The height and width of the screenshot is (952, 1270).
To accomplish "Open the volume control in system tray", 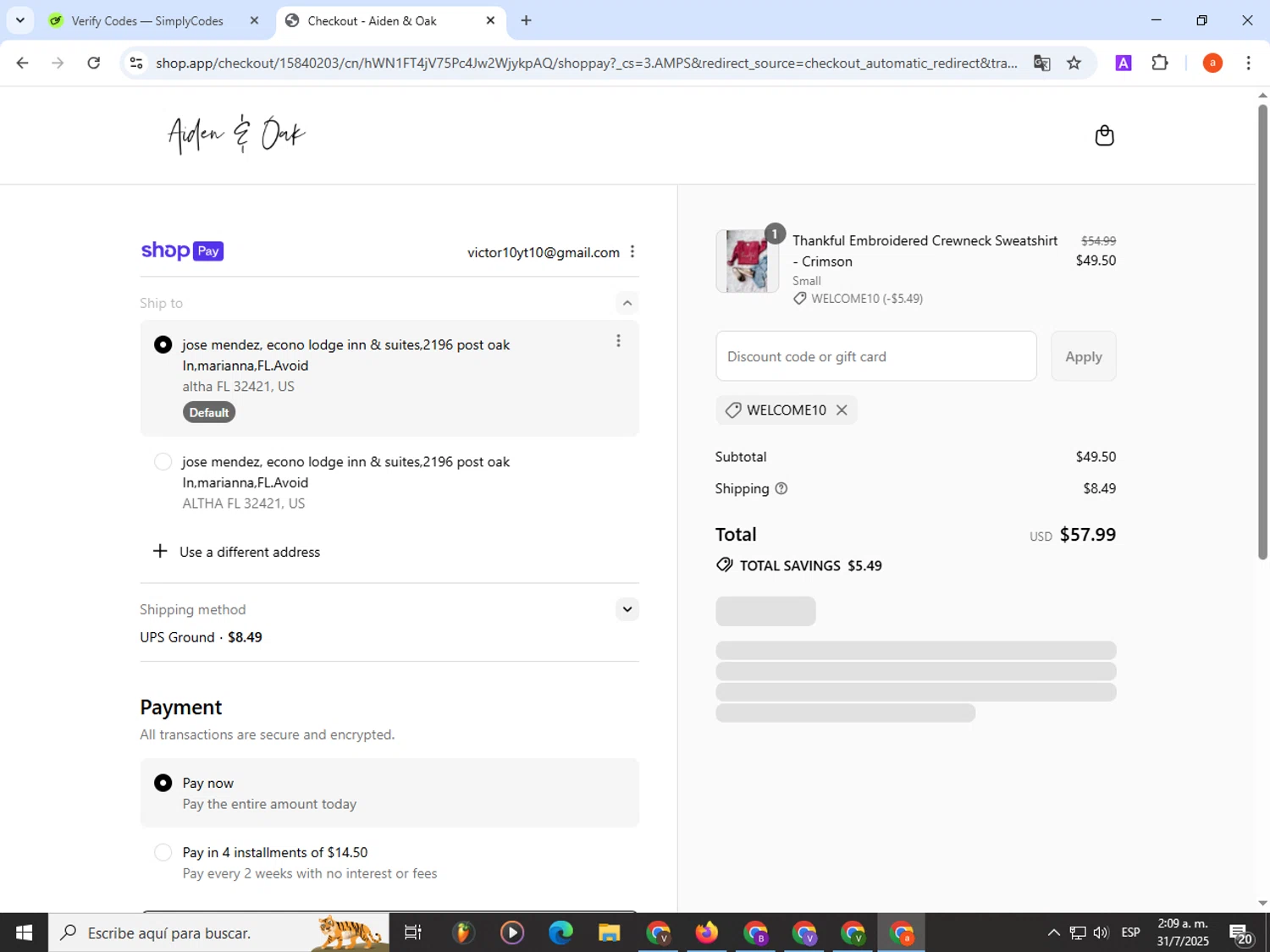I will click(1101, 933).
